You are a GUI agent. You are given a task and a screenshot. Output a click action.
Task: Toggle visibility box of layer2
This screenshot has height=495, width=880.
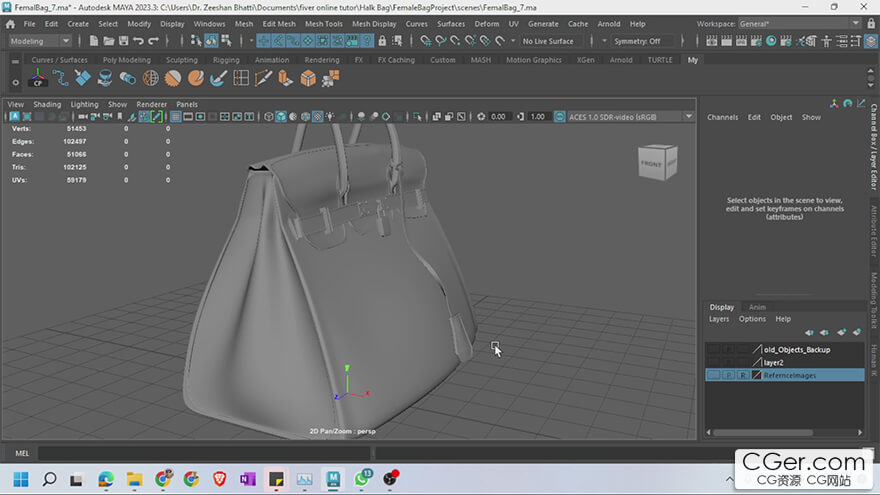click(x=713, y=362)
